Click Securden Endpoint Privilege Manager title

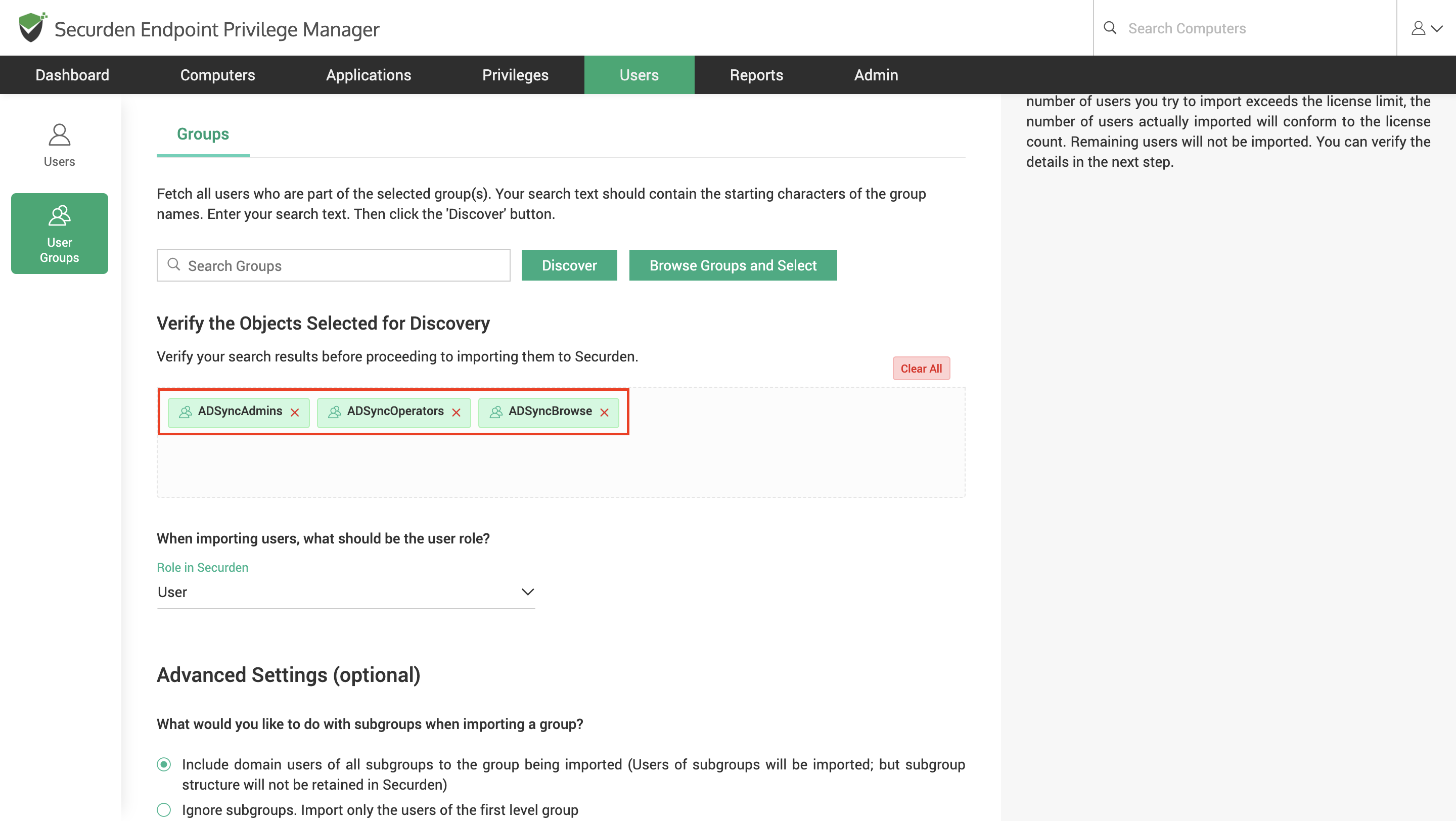(x=216, y=29)
